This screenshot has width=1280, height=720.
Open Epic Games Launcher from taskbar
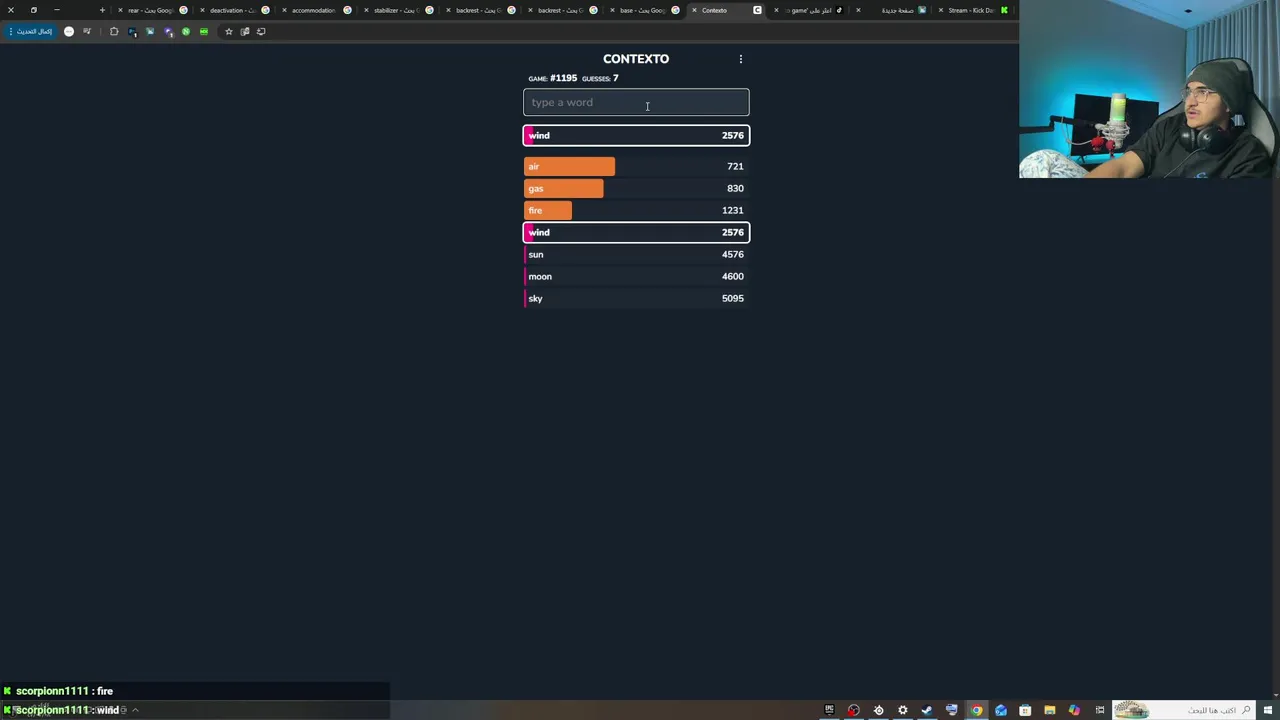tap(829, 710)
